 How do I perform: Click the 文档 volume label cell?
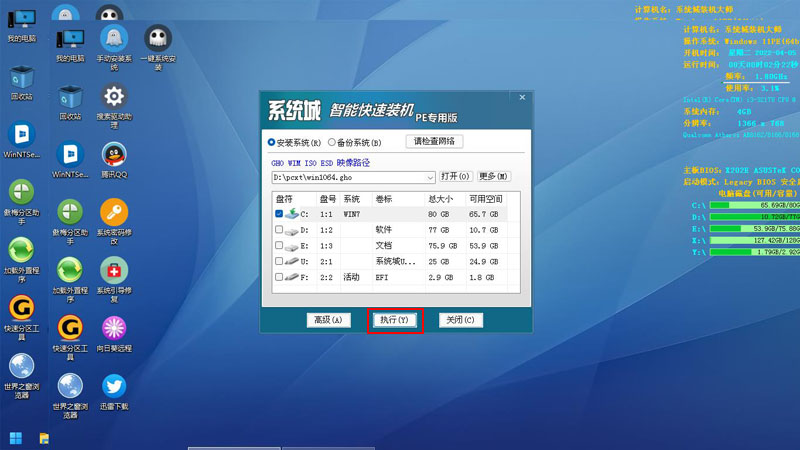[384, 245]
